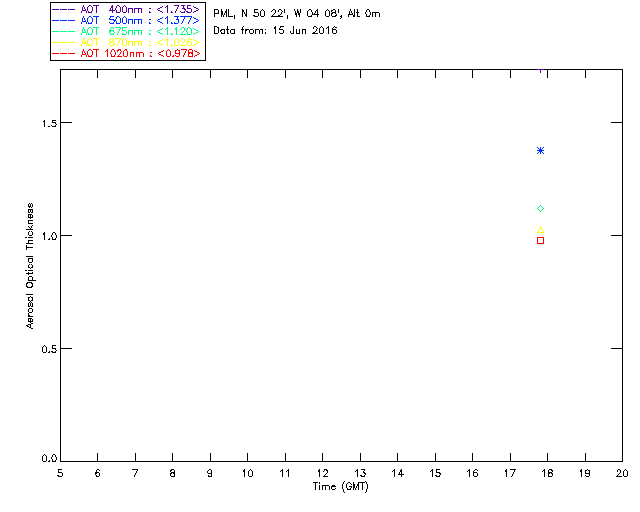Click the 5 tick label on time axis
This screenshot has width=640, height=512.
click(60, 472)
